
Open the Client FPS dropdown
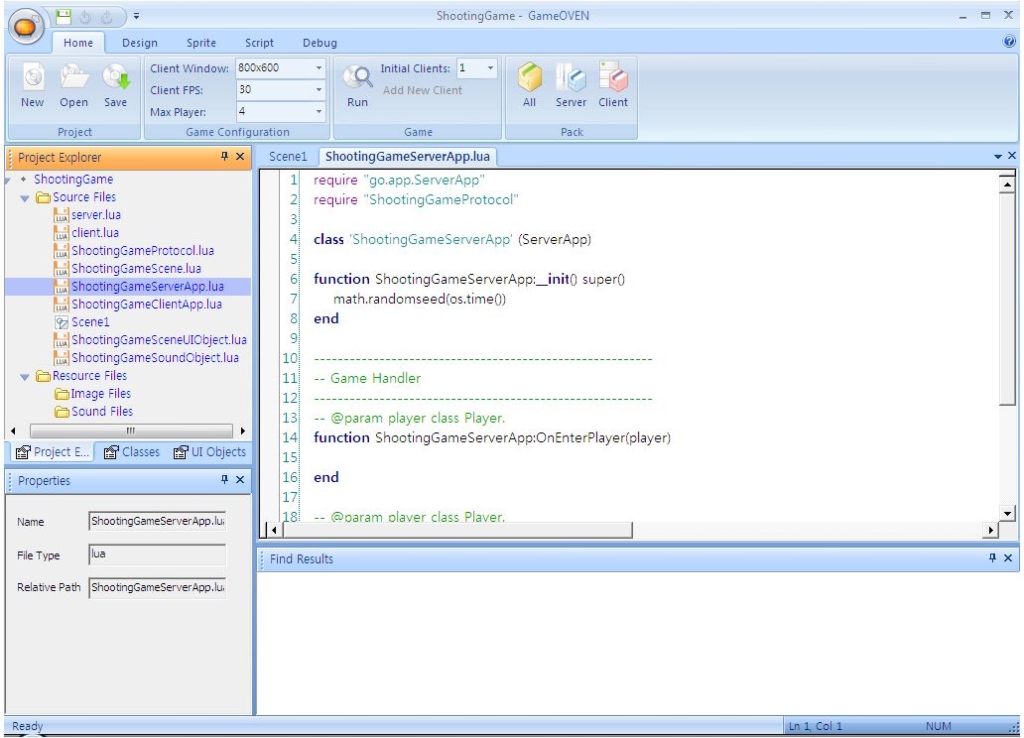(x=319, y=89)
